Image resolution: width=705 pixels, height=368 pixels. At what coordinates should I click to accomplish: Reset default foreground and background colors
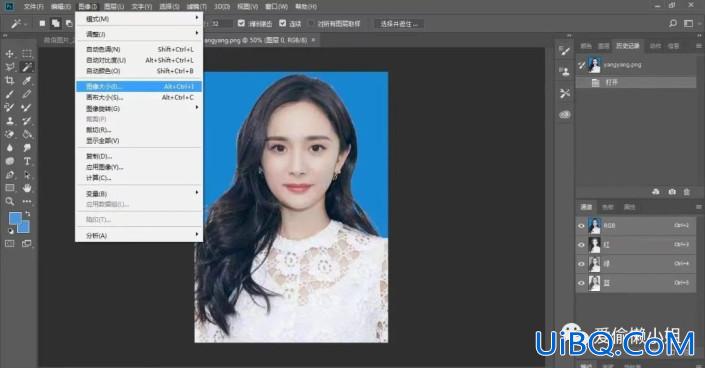(11, 231)
